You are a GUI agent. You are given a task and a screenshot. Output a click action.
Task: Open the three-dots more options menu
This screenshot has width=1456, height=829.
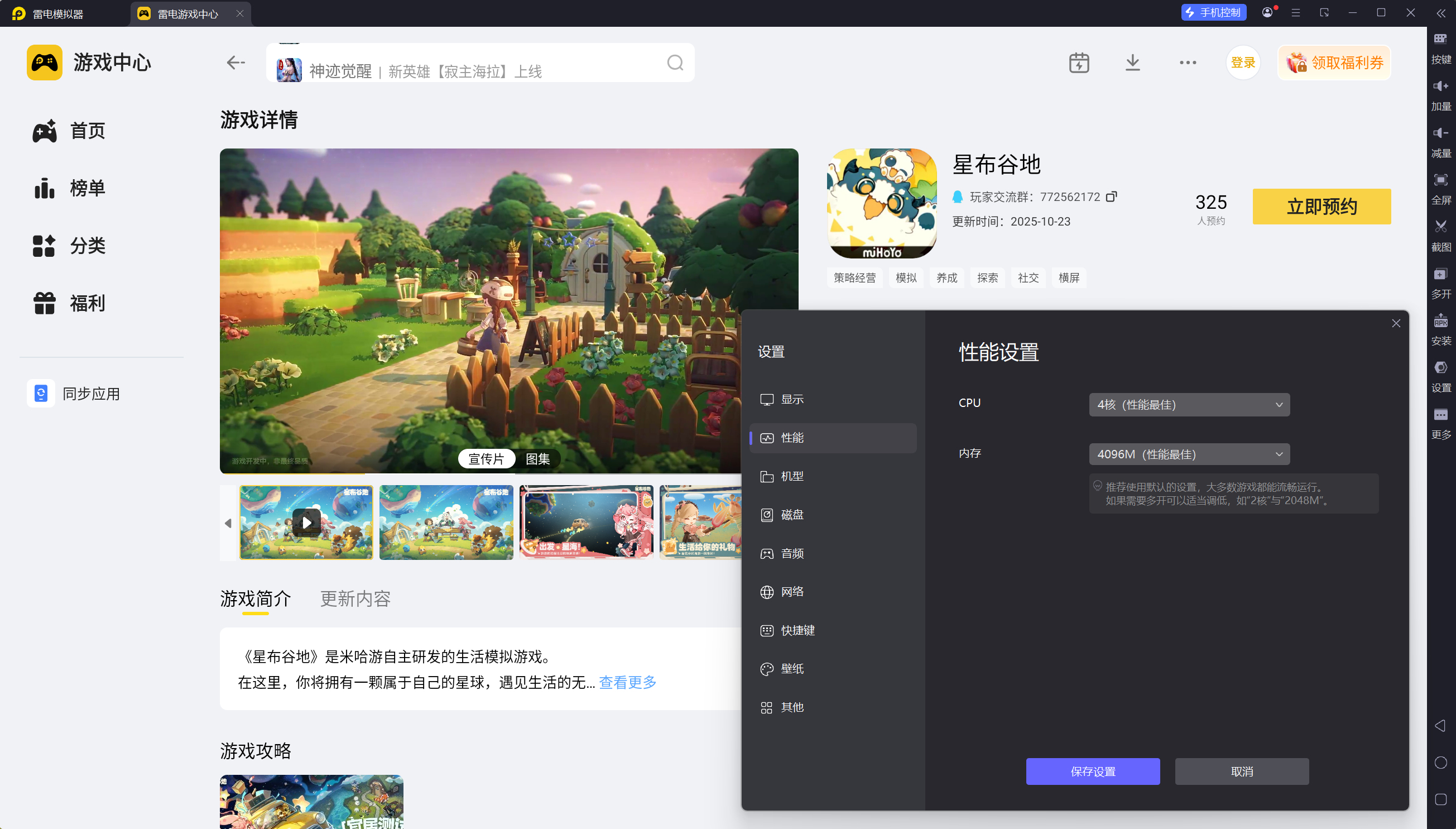(1188, 63)
